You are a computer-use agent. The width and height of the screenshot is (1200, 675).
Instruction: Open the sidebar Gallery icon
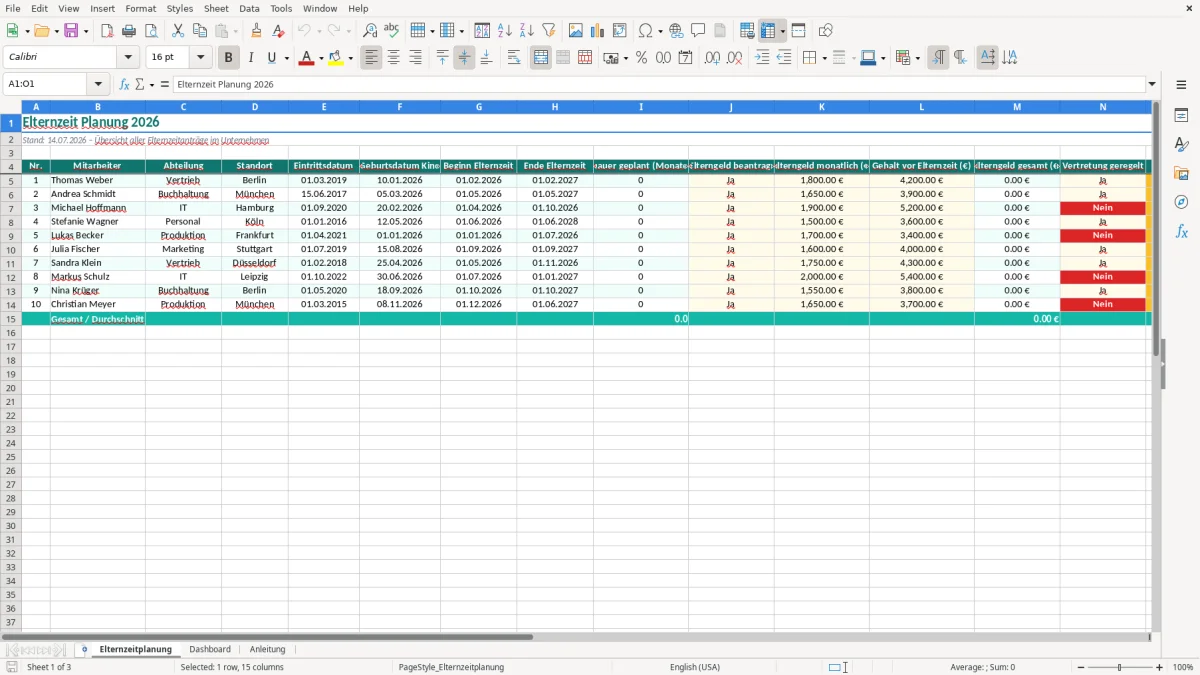(1181, 173)
